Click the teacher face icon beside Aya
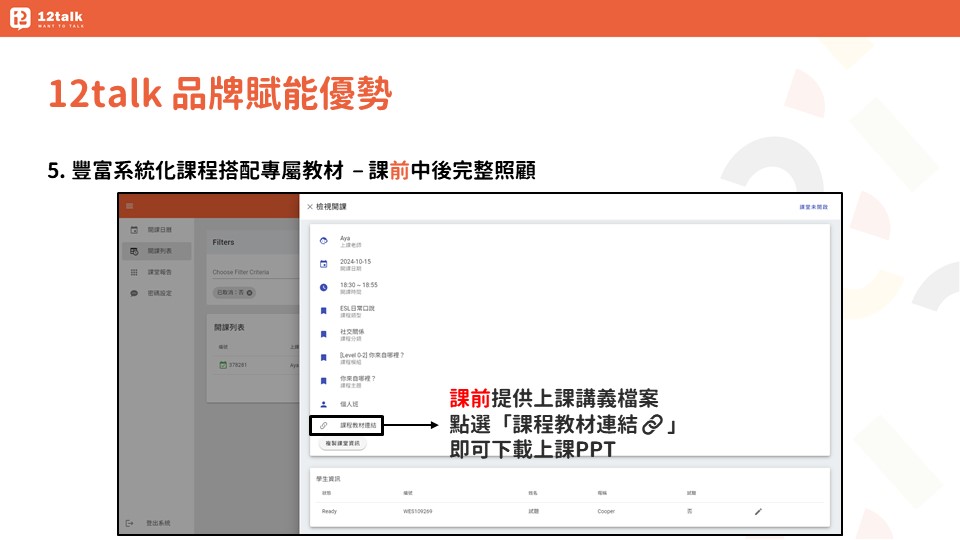The height and width of the screenshot is (540, 960). 324,241
